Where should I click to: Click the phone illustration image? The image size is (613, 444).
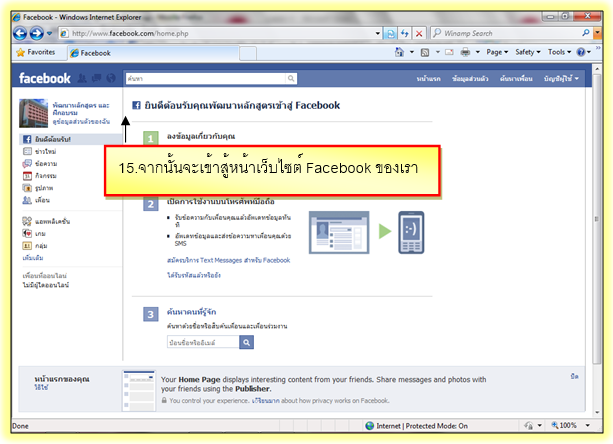coord(411,233)
